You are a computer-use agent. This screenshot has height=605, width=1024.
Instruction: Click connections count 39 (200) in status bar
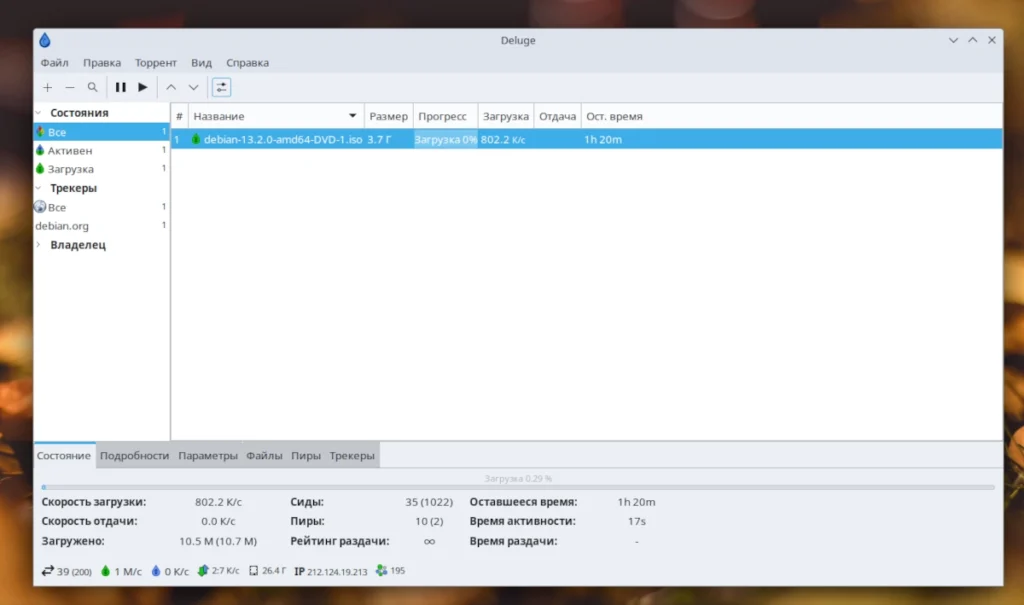coord(67,571)
